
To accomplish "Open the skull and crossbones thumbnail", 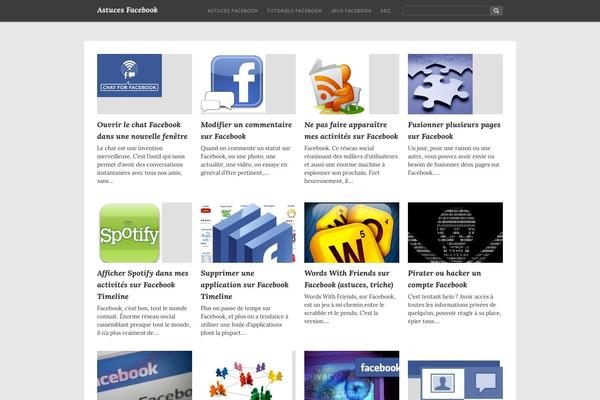I will pyautogui.click(x=455, y=232).
